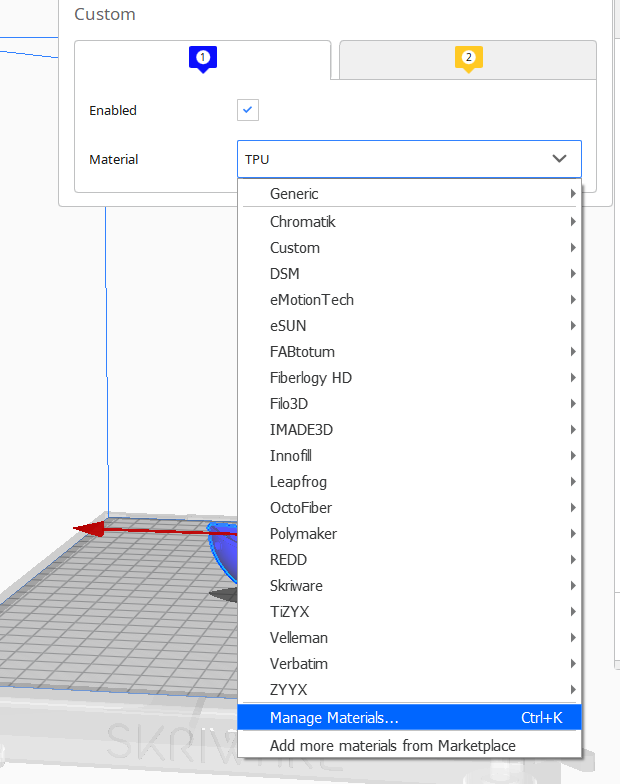Show Skriware brand materials

point(409,586)
